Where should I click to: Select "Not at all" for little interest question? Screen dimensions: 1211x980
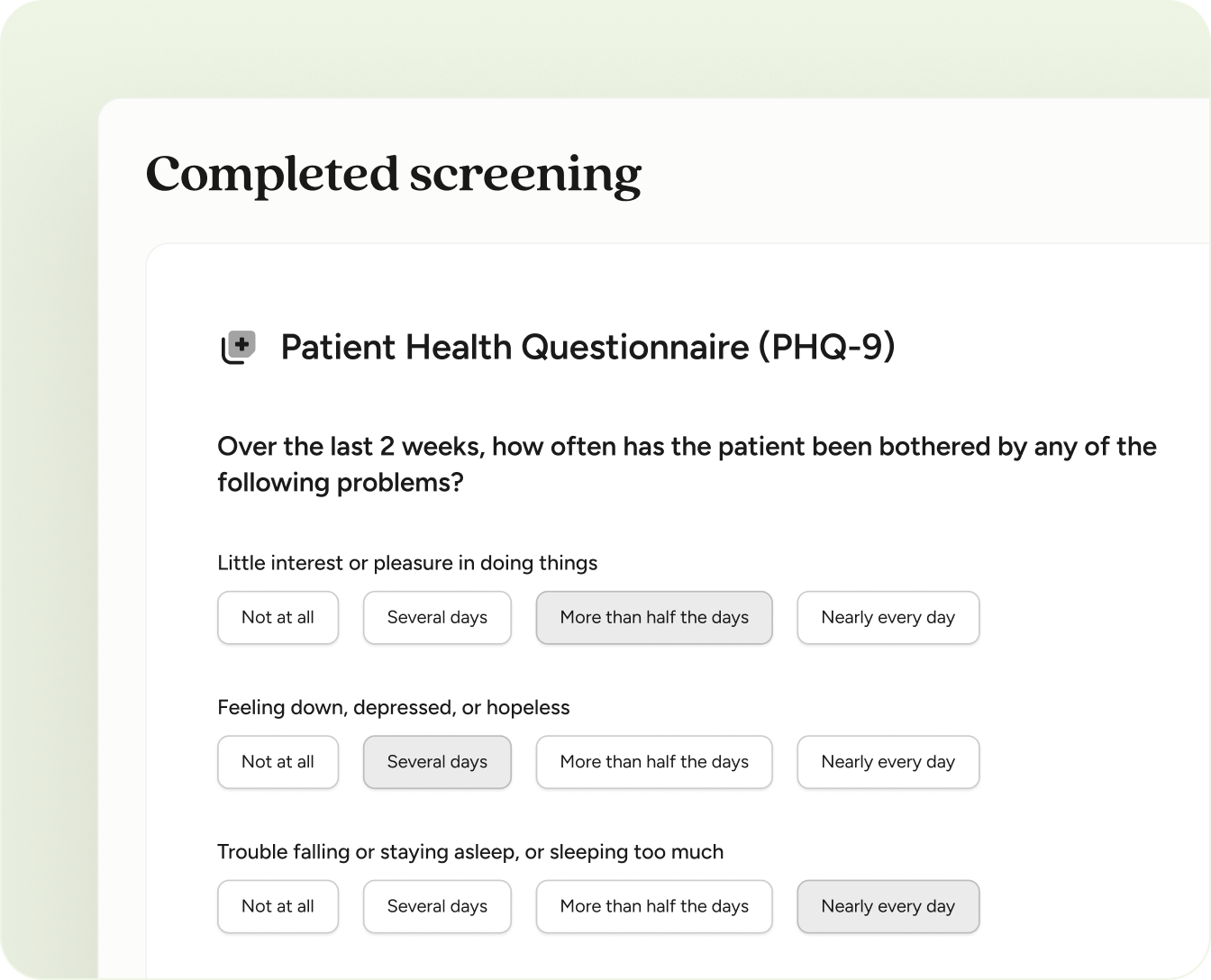click(278, 618)
